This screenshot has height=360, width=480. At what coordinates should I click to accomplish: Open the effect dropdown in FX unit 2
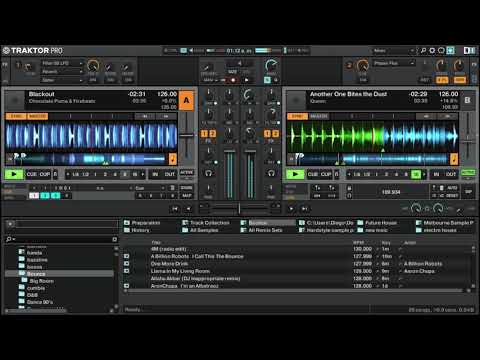click(x=394, y=63)
